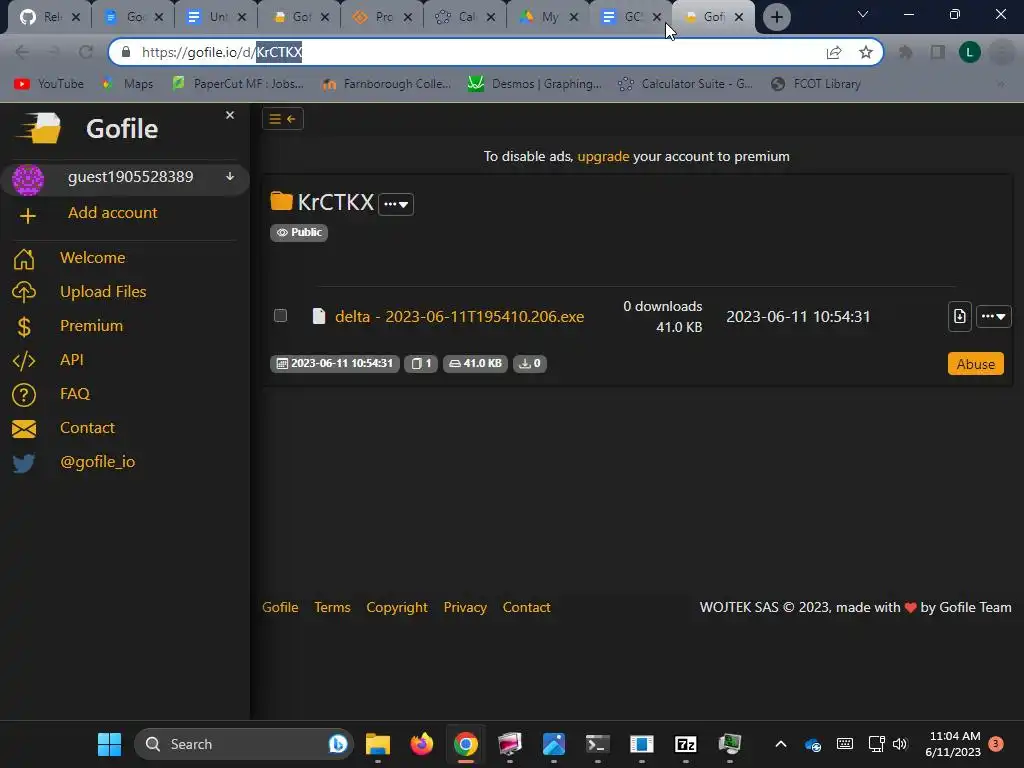The width and height of the screenshot is (1024, 768).
Task: Open delta - 2023-06-11T195410.206.exe file link
Action: coord(460,316)
